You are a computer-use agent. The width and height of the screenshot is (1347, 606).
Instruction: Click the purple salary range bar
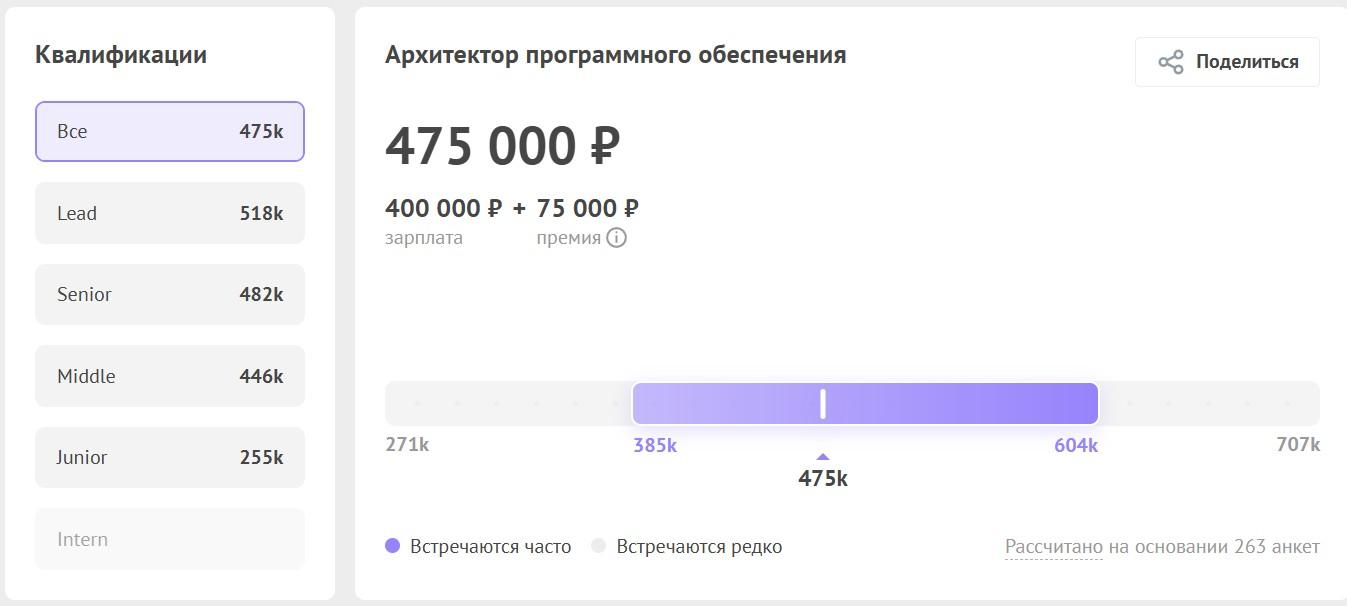click(960, 403)
